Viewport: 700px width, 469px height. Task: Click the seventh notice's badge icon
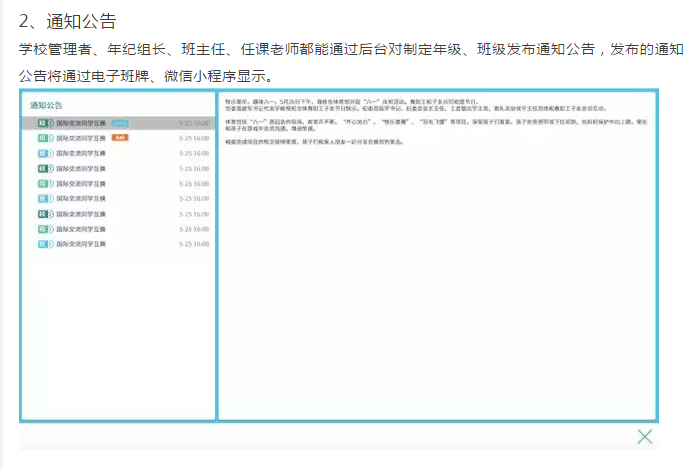42,213
